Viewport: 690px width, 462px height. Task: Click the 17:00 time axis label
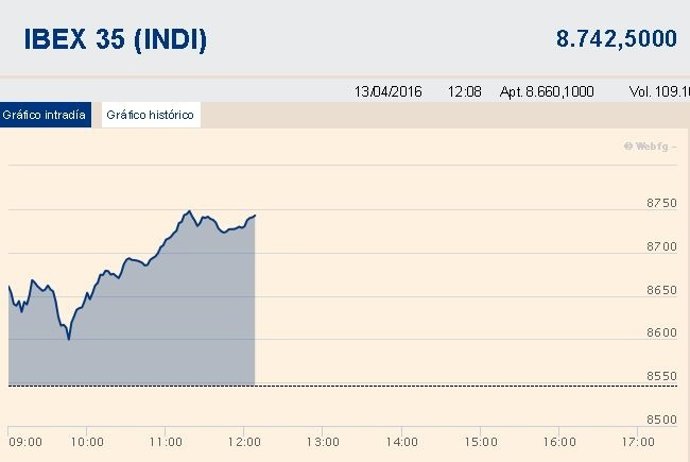coord(637,441)
